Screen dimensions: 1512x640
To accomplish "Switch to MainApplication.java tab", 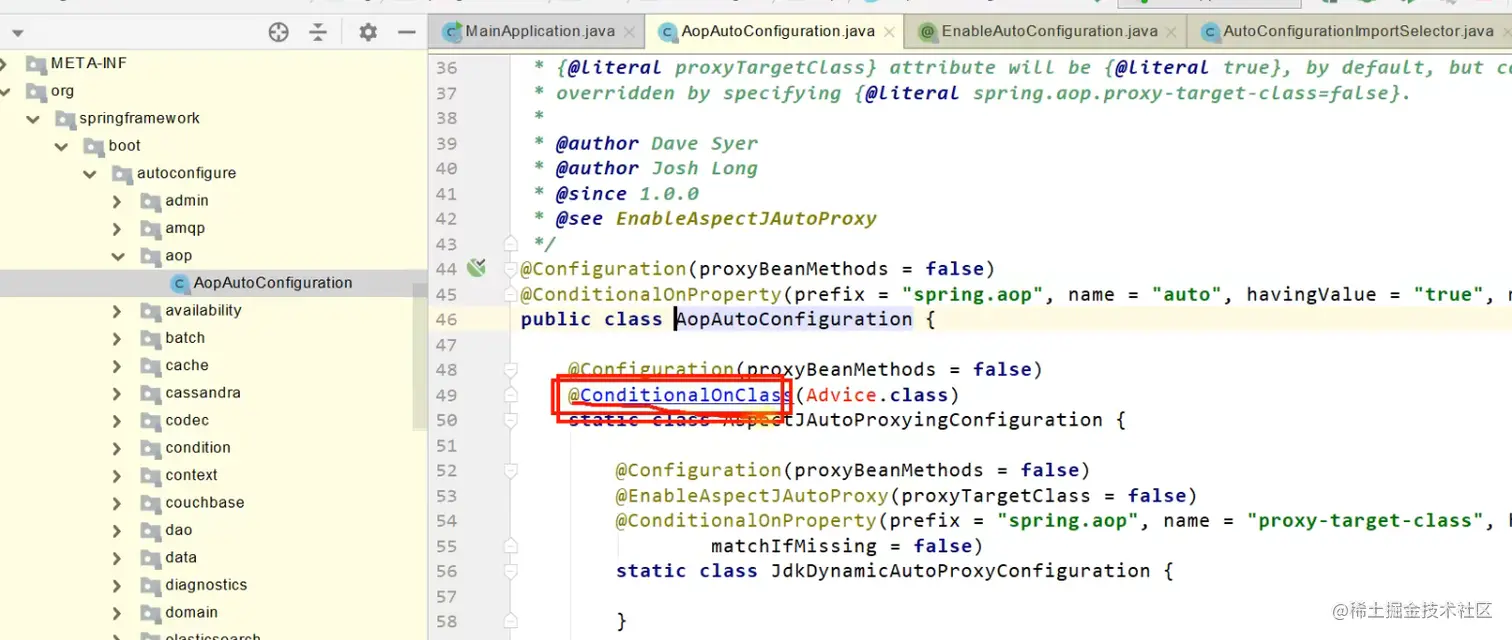I will tap(536, 32).
